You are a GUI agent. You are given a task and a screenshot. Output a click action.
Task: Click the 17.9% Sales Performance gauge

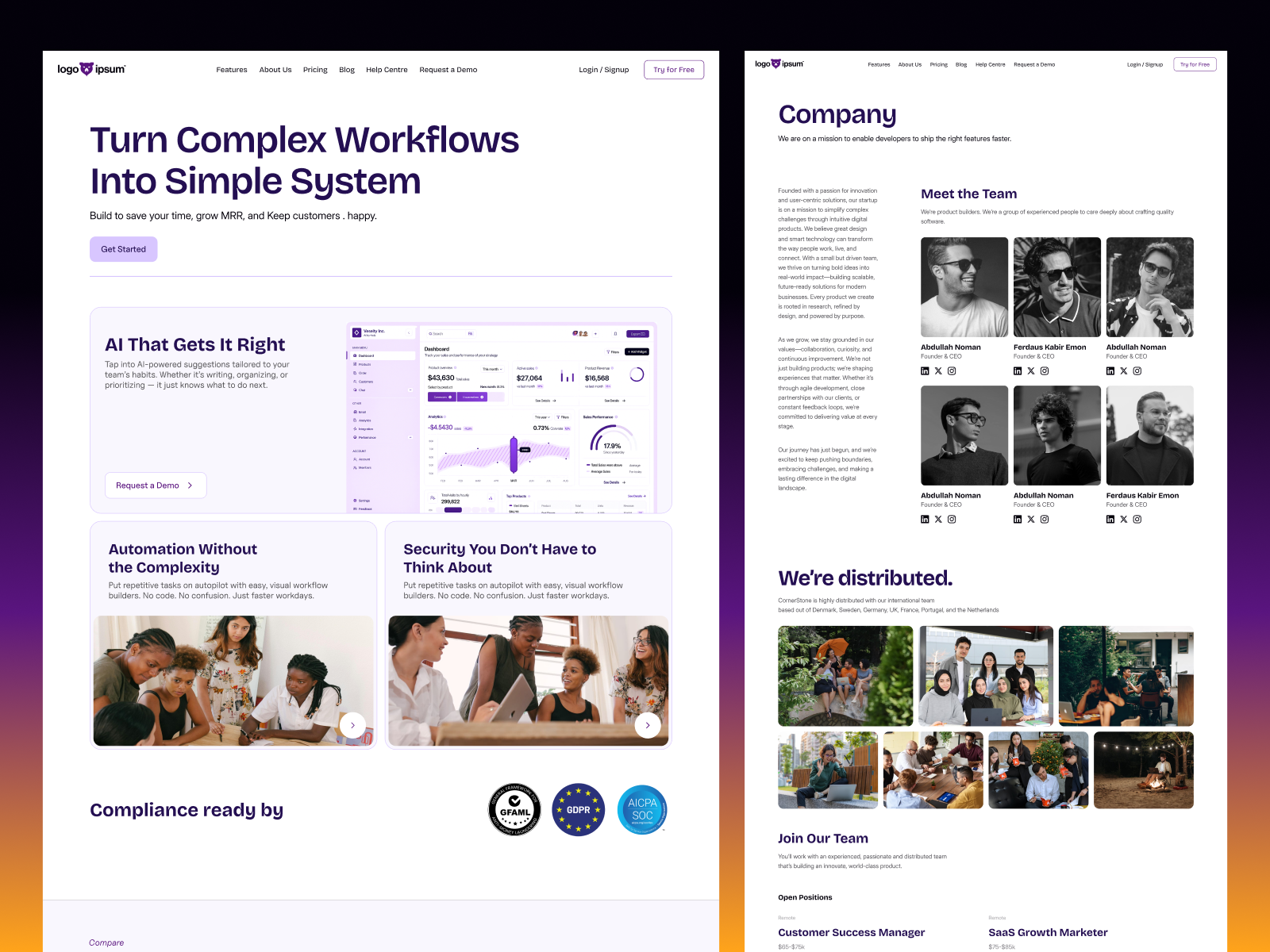coord(613,440)
